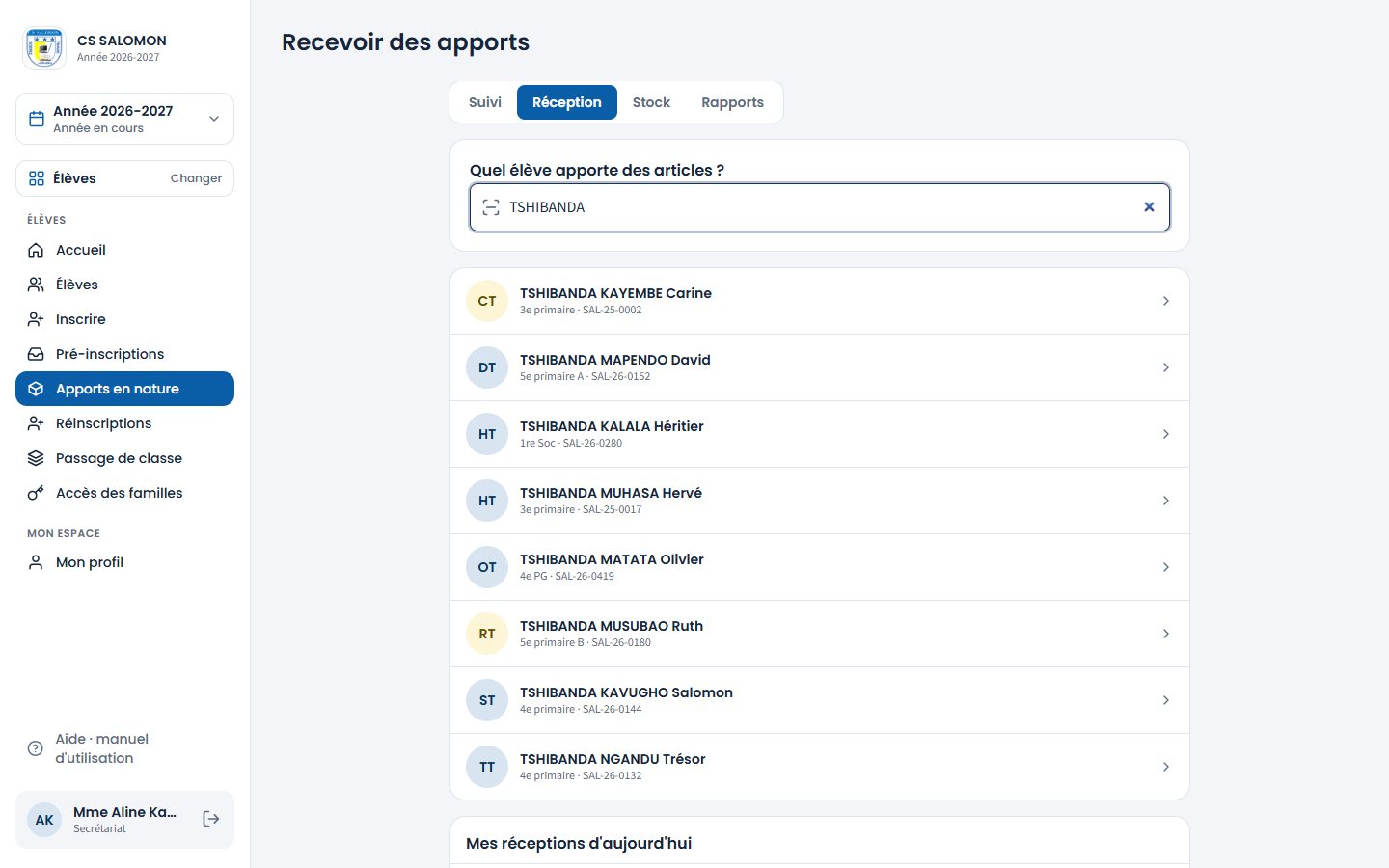Click the Passage de classe layers icon
1389x868 pixels.
click(x=36, y=458)
